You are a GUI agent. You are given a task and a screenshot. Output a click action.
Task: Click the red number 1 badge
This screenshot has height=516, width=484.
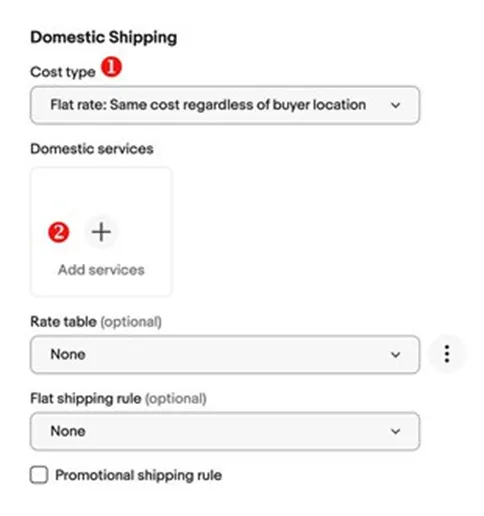[112, 67]
